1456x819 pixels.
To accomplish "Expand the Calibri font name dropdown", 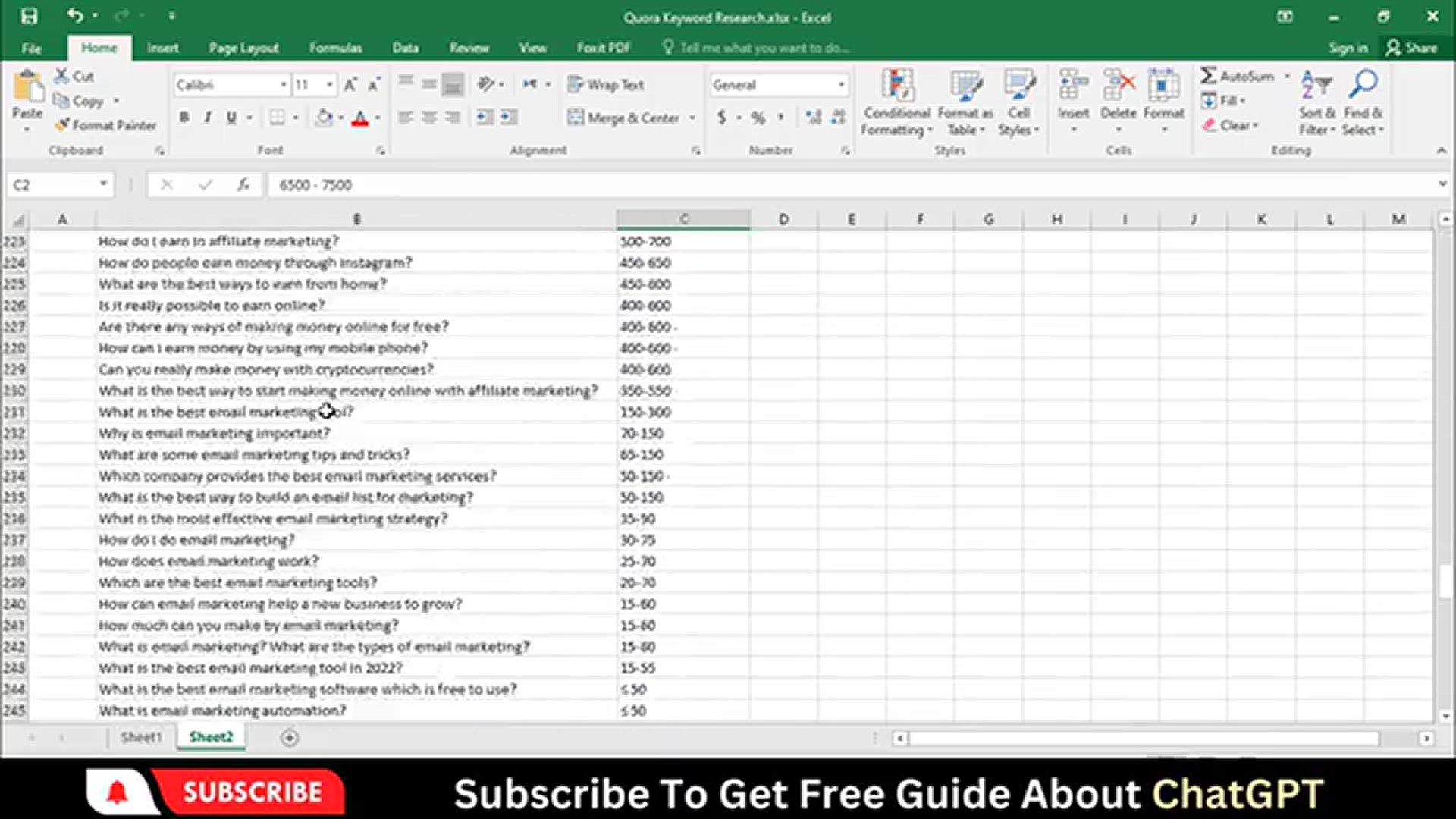I will (283, 85).
